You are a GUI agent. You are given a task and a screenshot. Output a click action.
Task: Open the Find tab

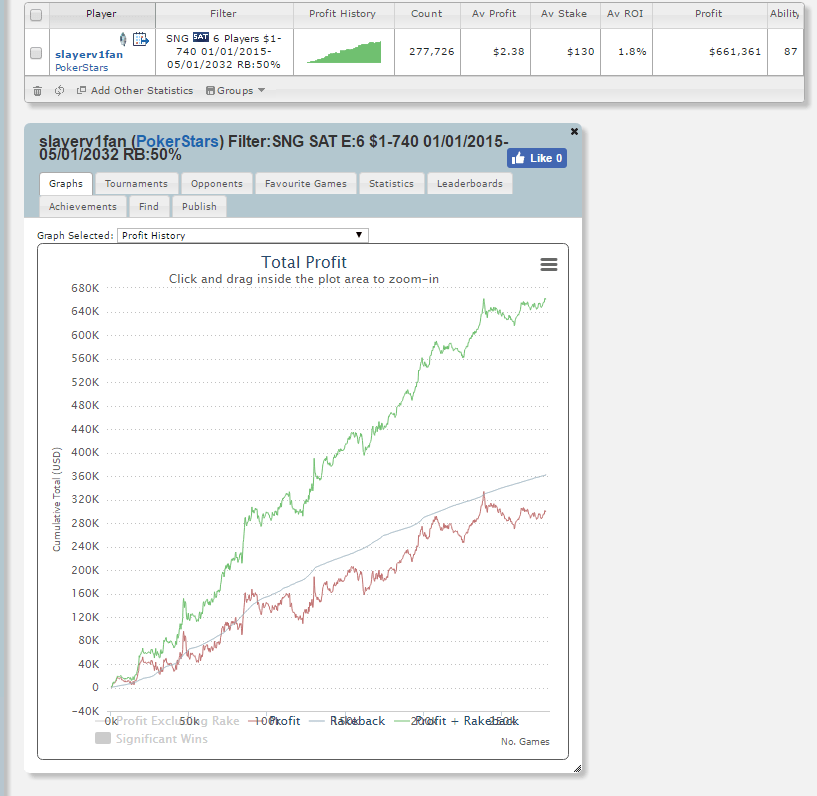[x=149, y=206]
